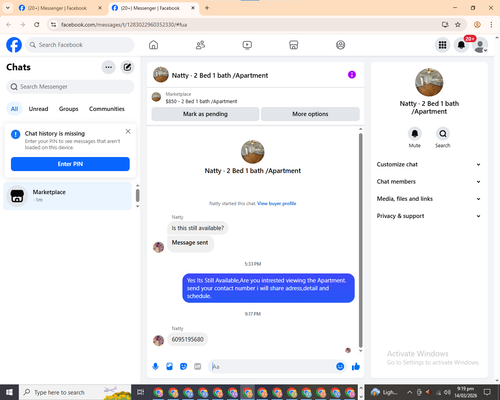
Task: Click the Windows taskbar search box
Action: [x=75, y=392]
